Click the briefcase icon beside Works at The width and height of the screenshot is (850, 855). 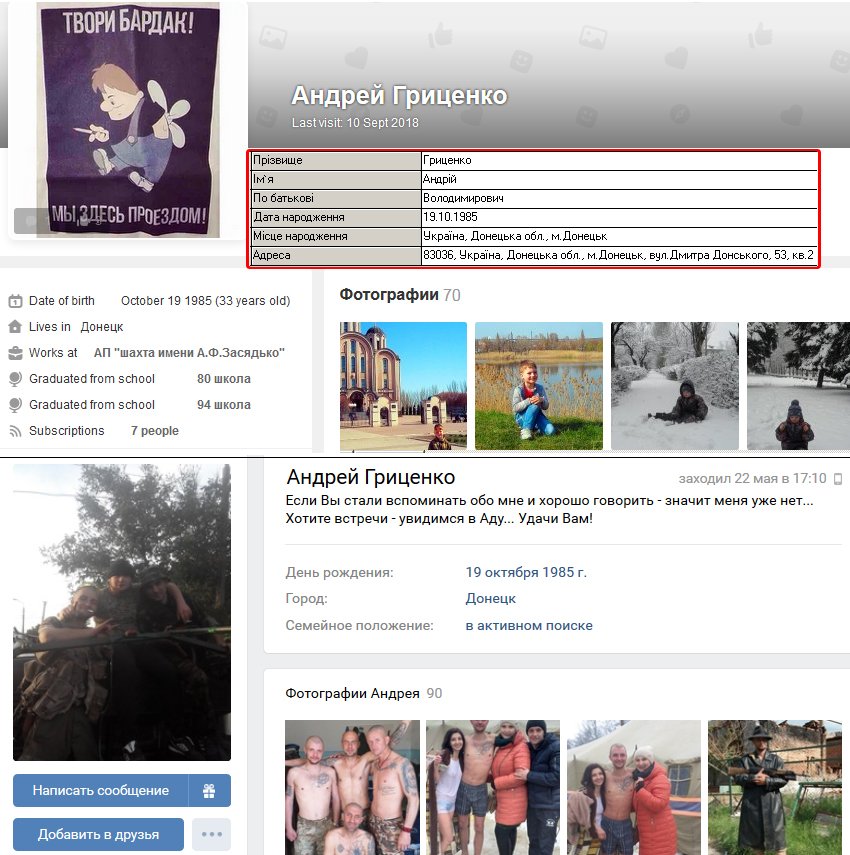(x=15, y=353)
